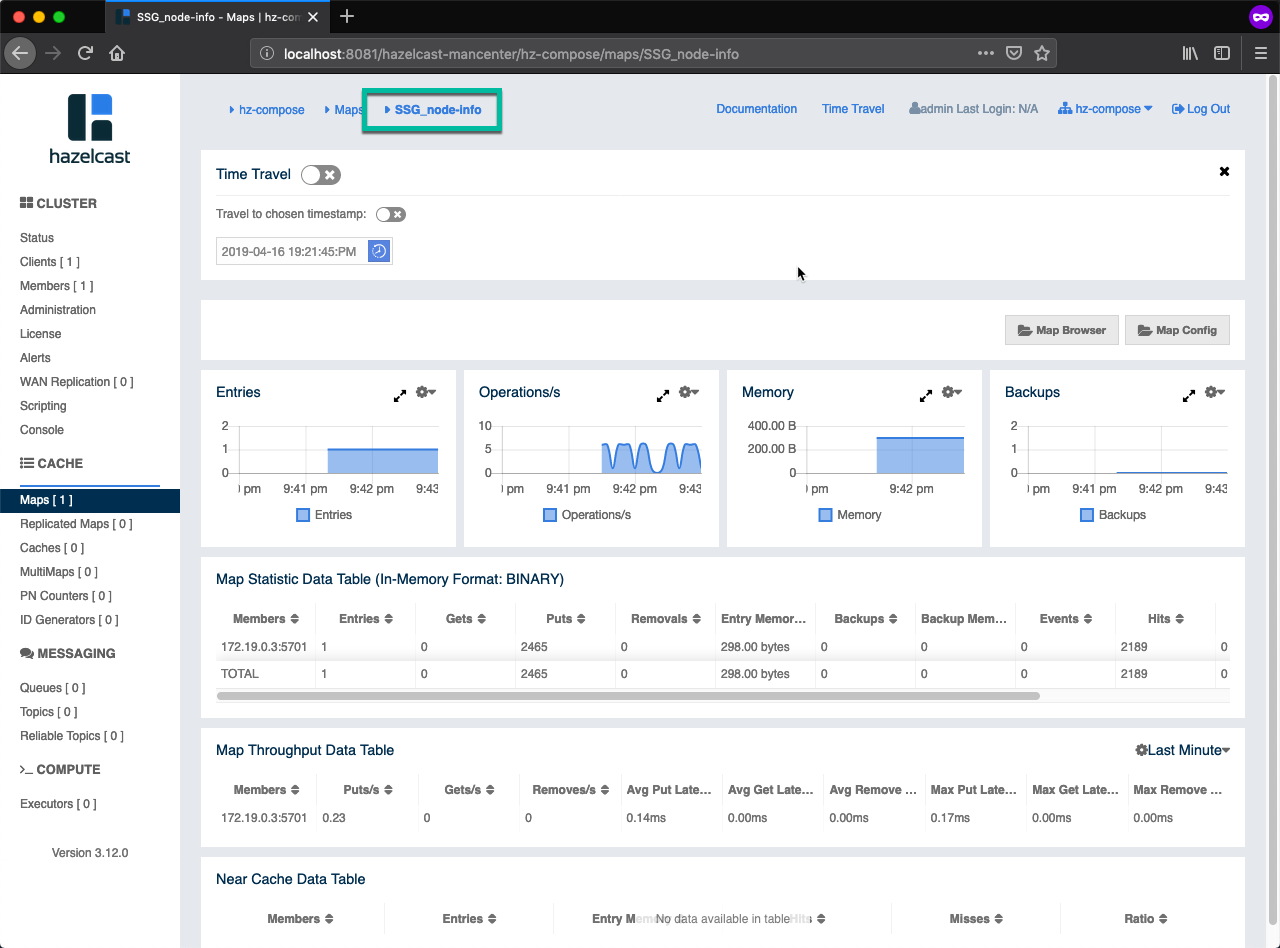The image size is (1280, 948).
Task: Open Topics [ 0 ]
Action: coord(48,712)
